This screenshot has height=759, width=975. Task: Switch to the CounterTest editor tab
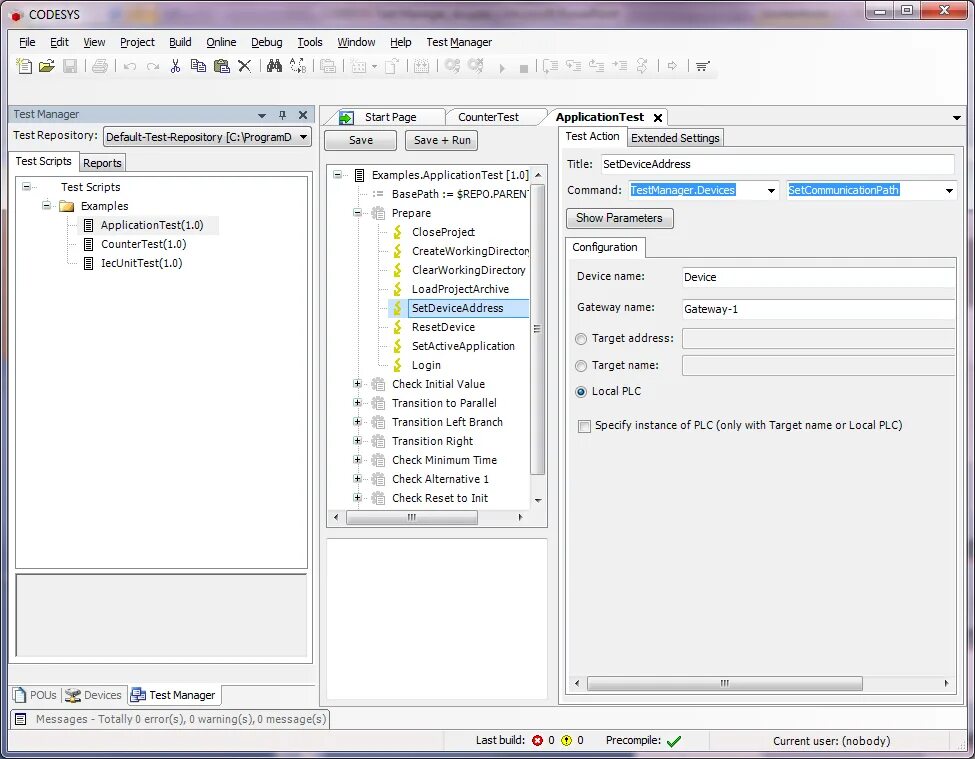[x=488, y=117]
